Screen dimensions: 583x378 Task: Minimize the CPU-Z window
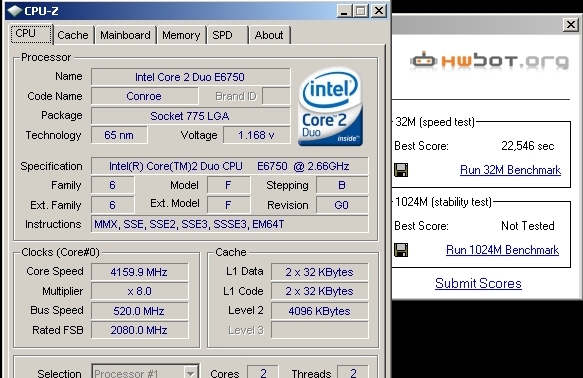344,11
